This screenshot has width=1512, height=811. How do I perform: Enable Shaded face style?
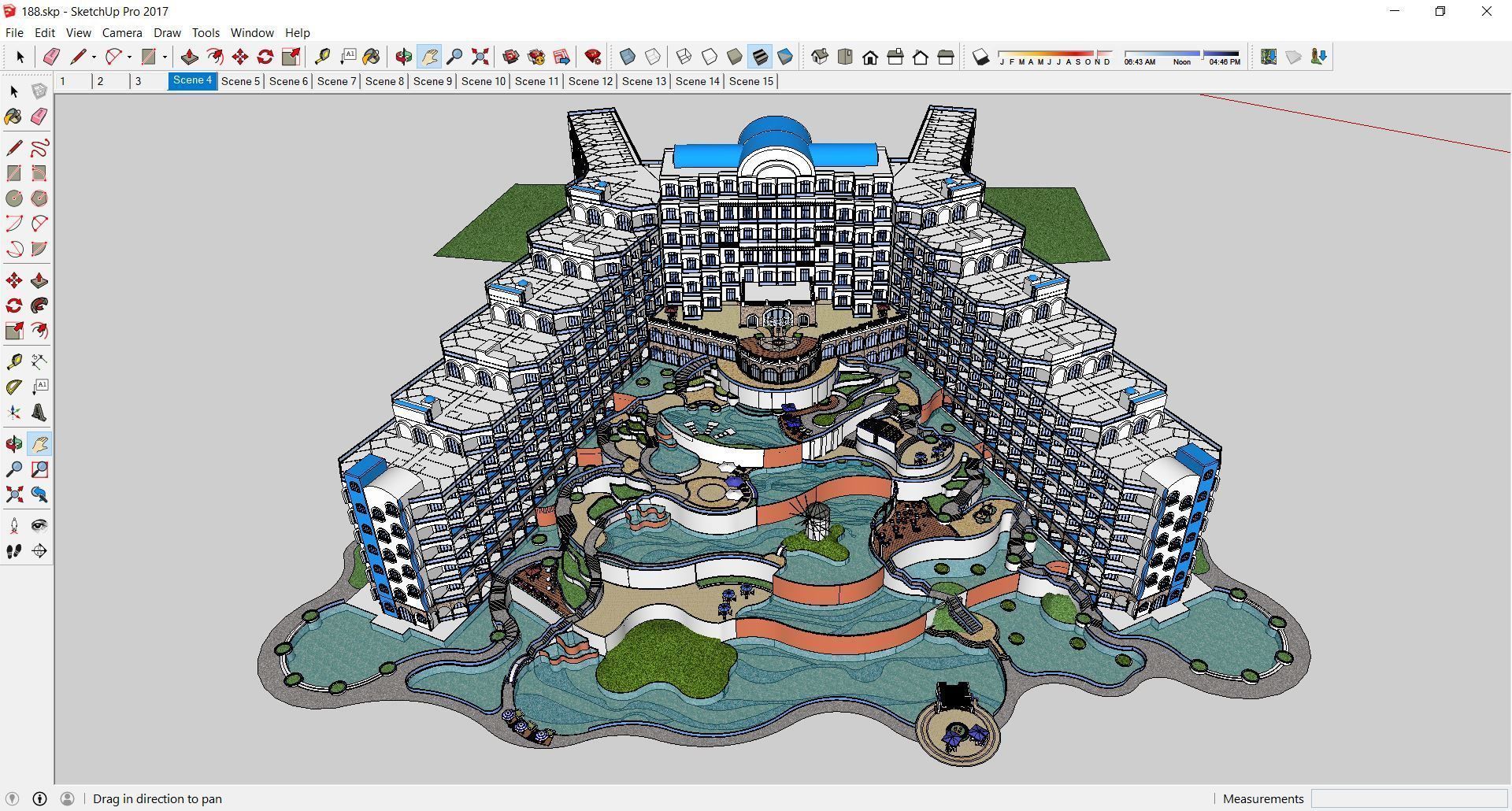click(735, 57)
